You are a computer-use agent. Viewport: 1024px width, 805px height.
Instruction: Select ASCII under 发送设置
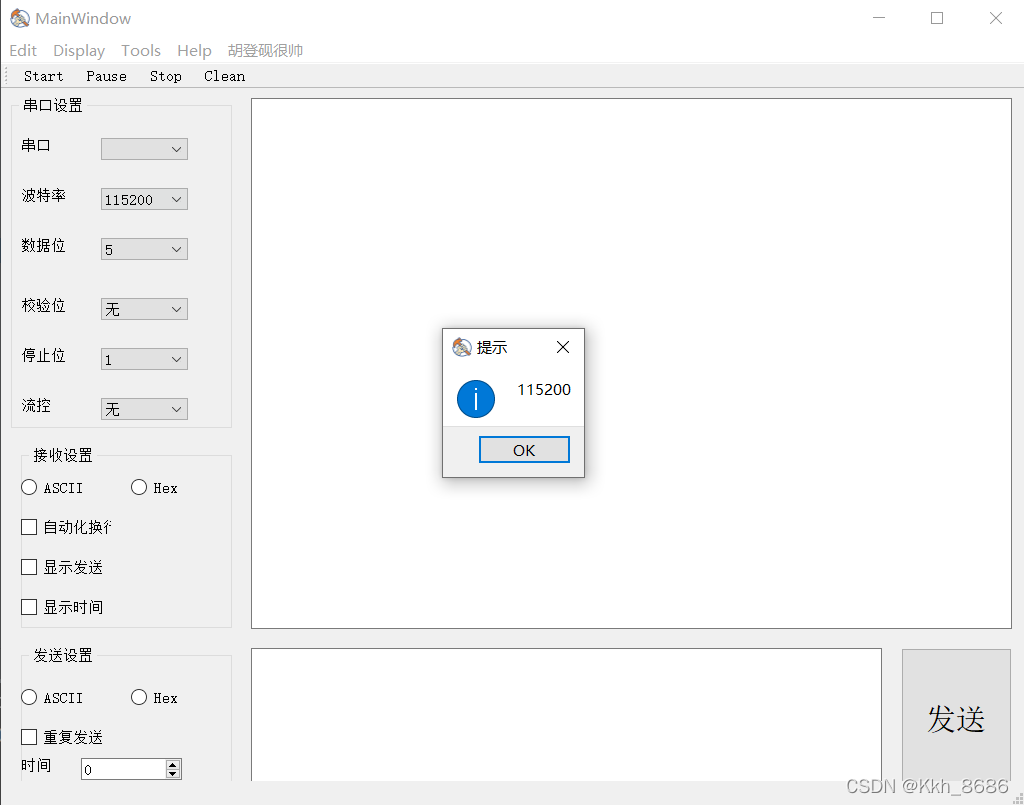52,698
